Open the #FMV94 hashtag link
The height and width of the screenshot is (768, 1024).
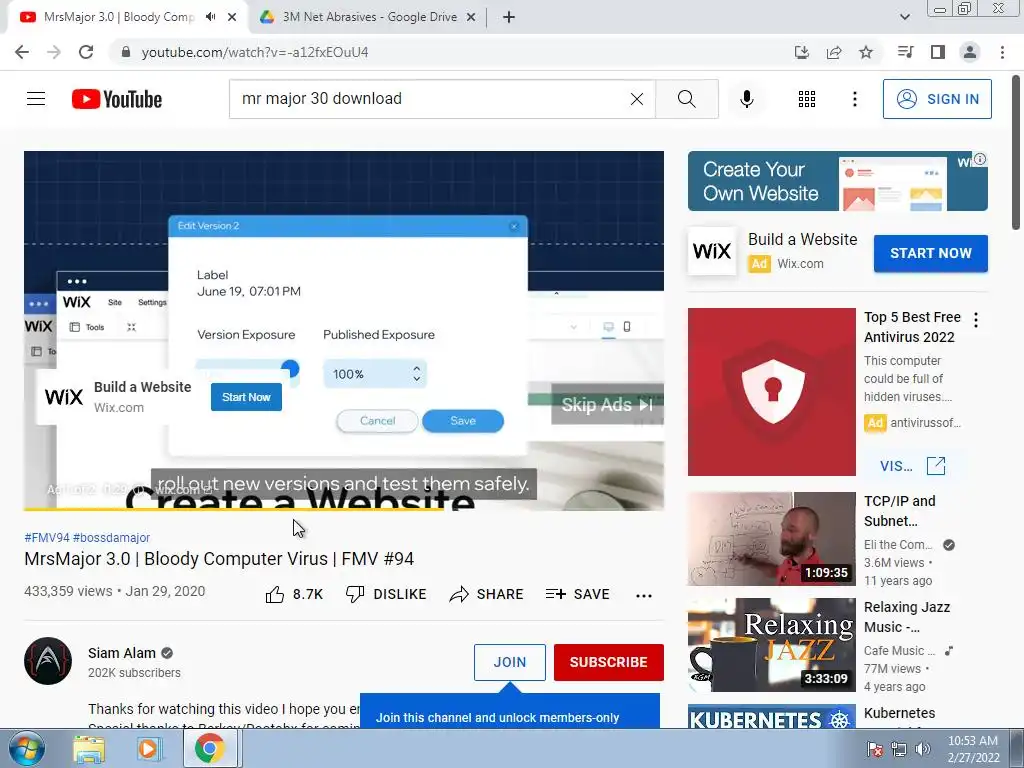click(46, 537)
